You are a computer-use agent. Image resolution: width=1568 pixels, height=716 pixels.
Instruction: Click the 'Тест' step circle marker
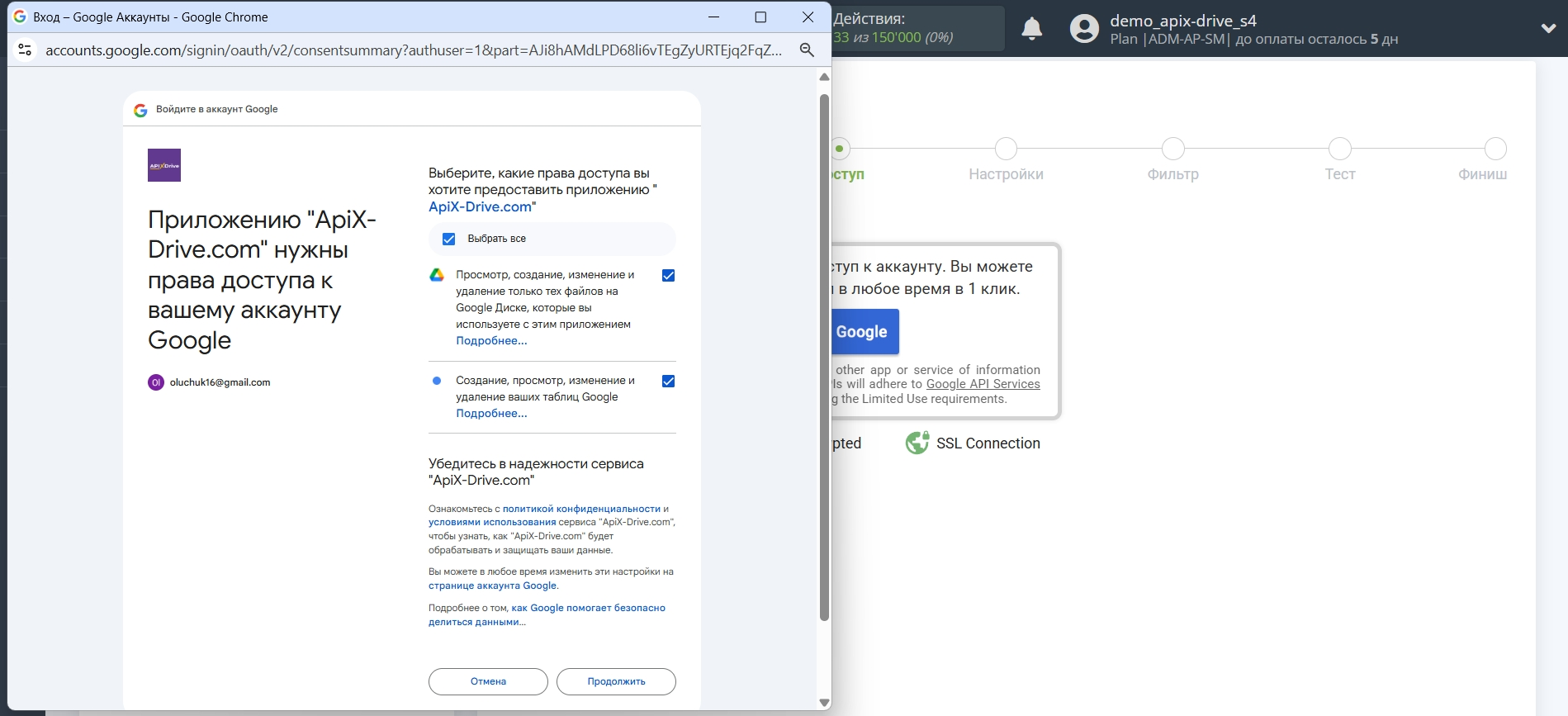tap(1339, 149)
